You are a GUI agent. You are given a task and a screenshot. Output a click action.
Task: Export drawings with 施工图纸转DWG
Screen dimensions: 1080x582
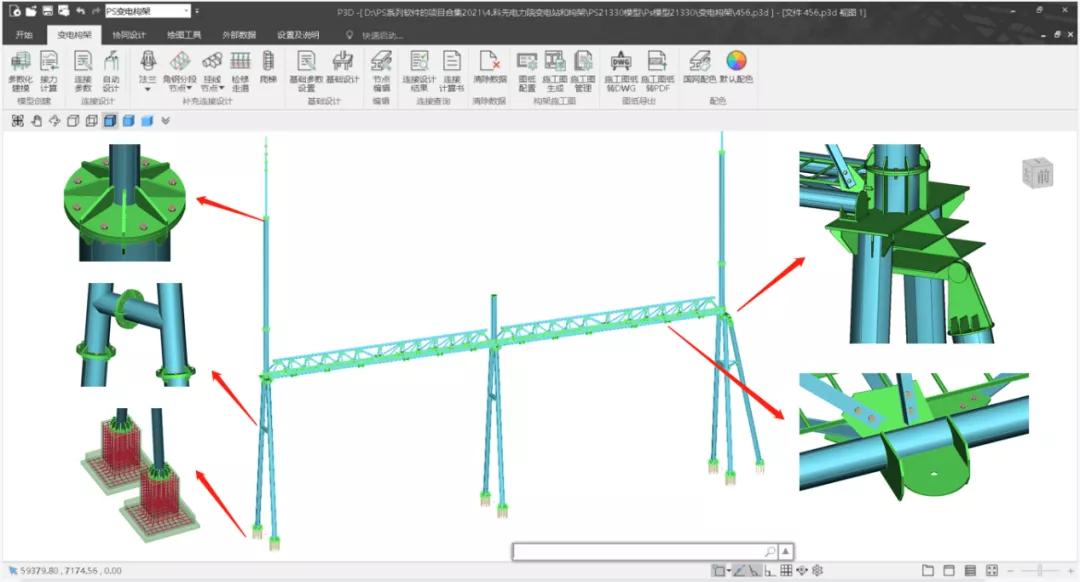(x=620, y=69)
